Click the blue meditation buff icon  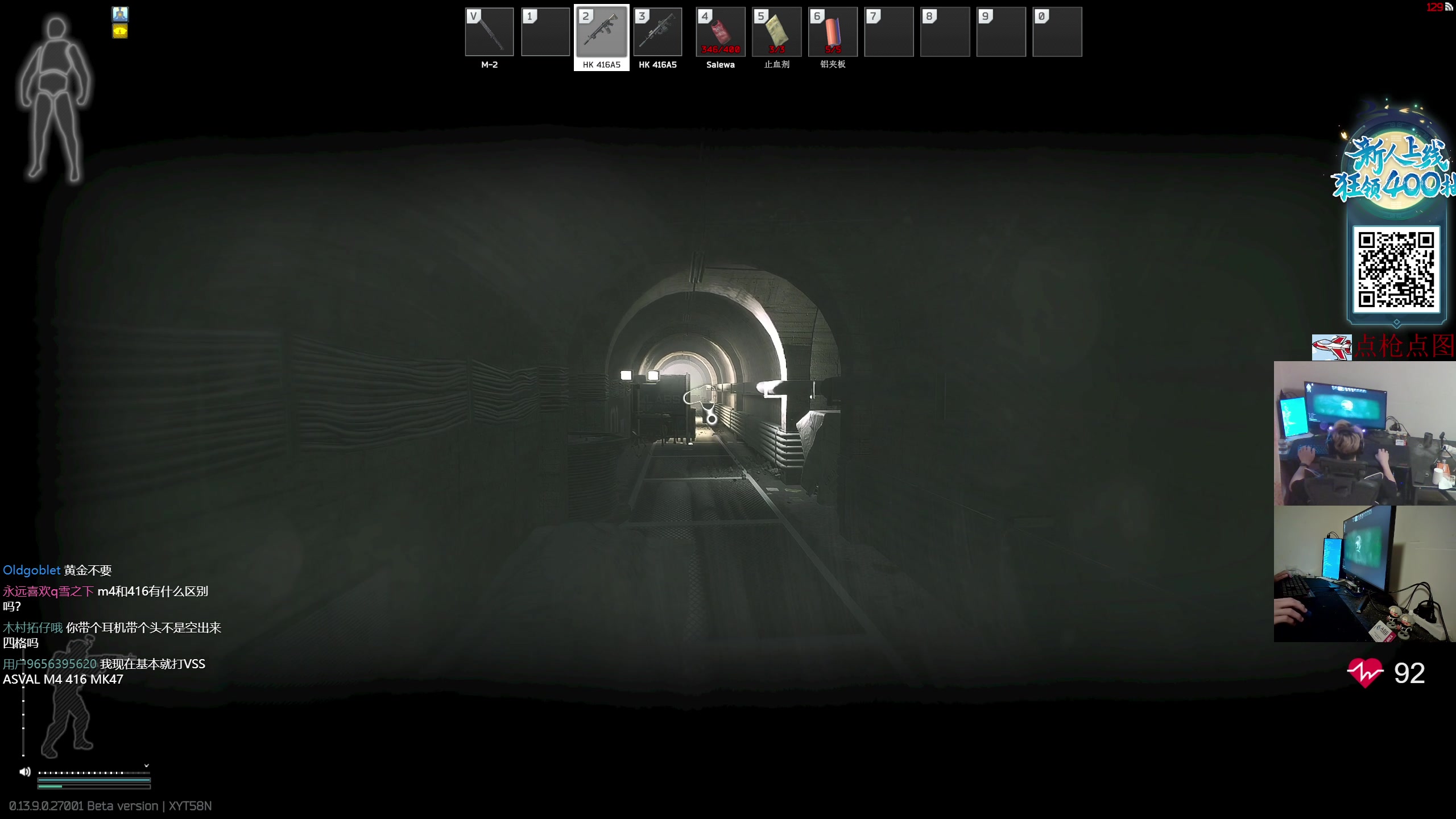point(120,14)
